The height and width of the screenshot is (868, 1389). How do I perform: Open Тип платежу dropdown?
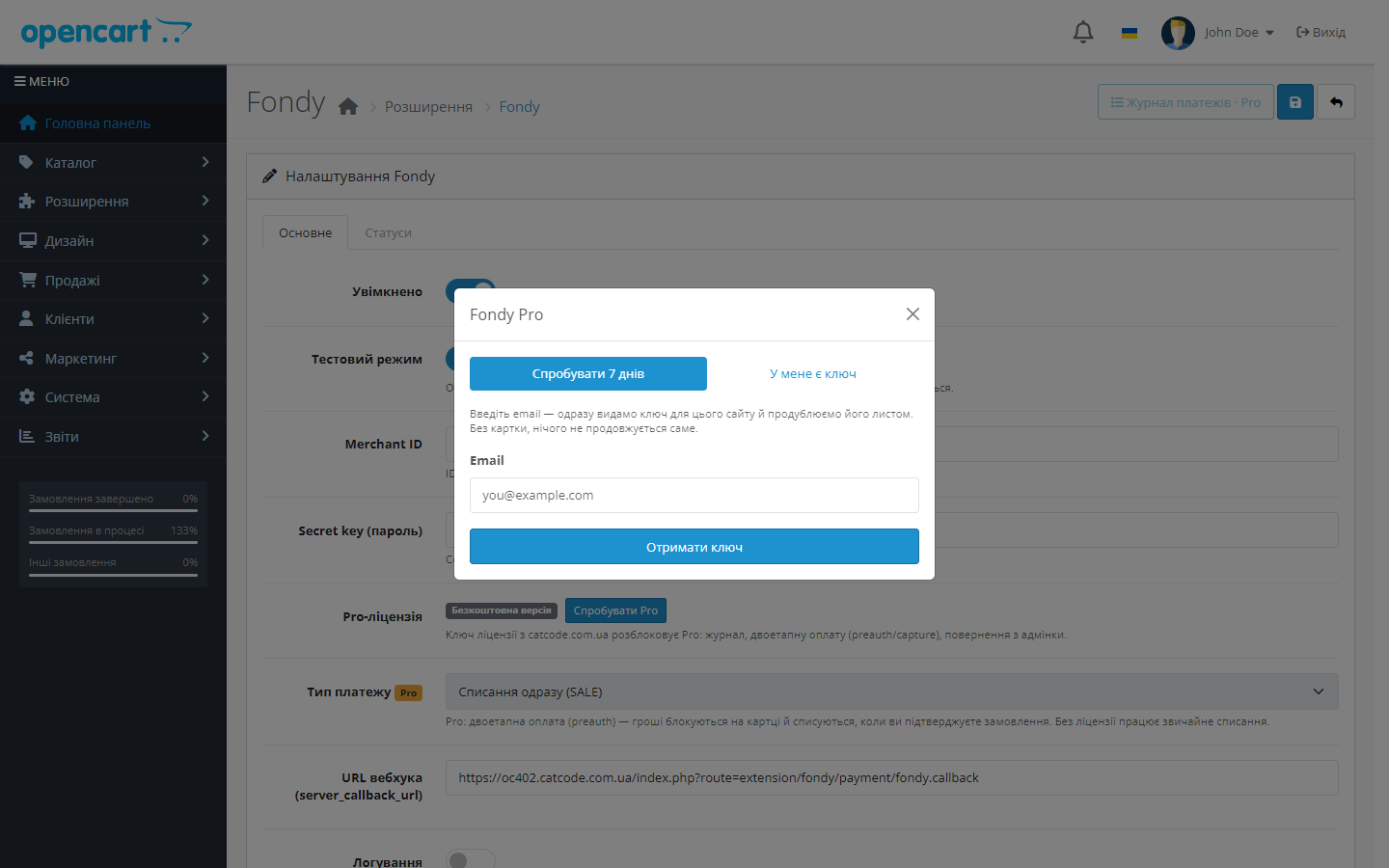(x=892, y=692)
